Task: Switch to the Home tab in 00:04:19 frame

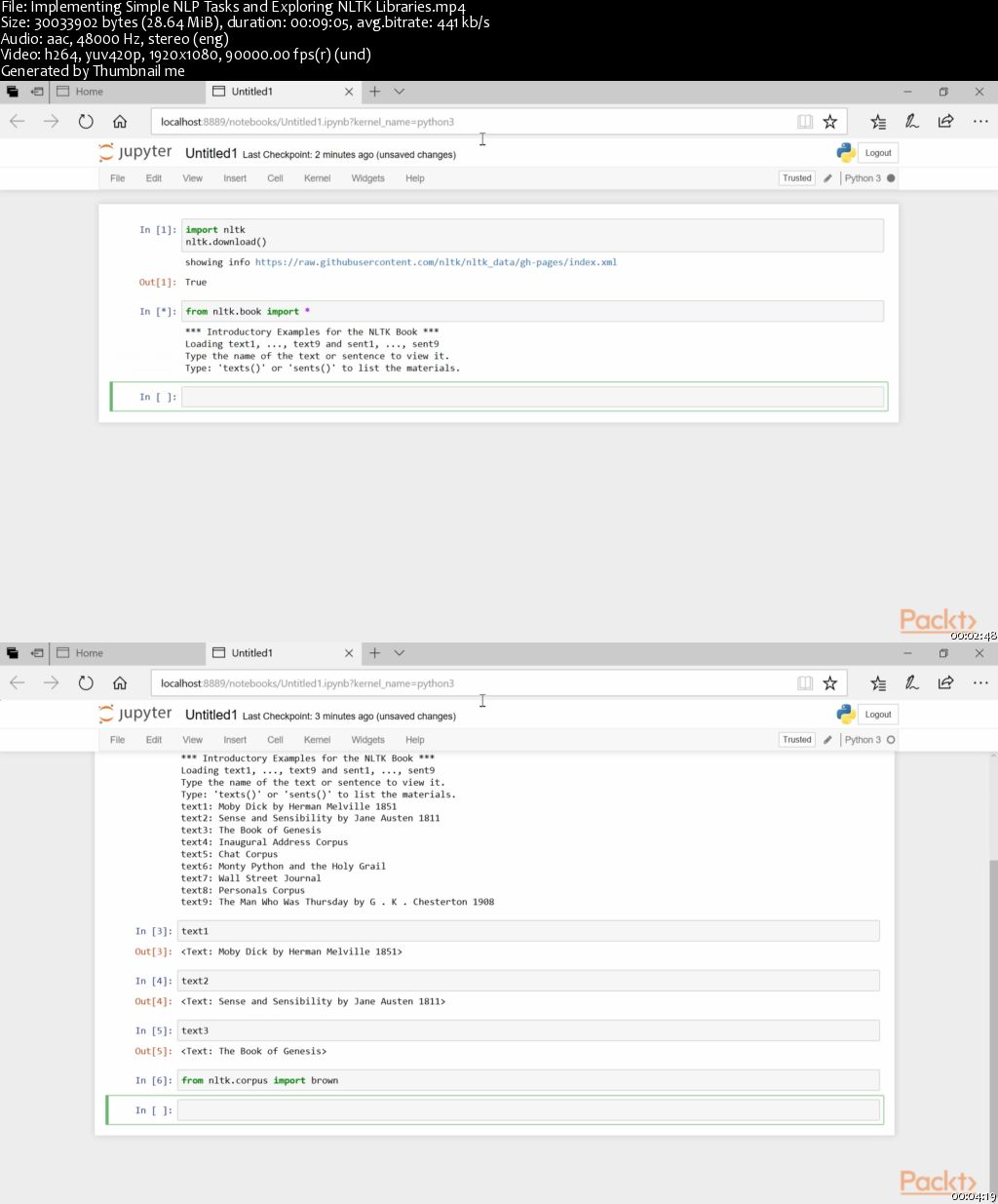Action: click(x=128, y=653)
